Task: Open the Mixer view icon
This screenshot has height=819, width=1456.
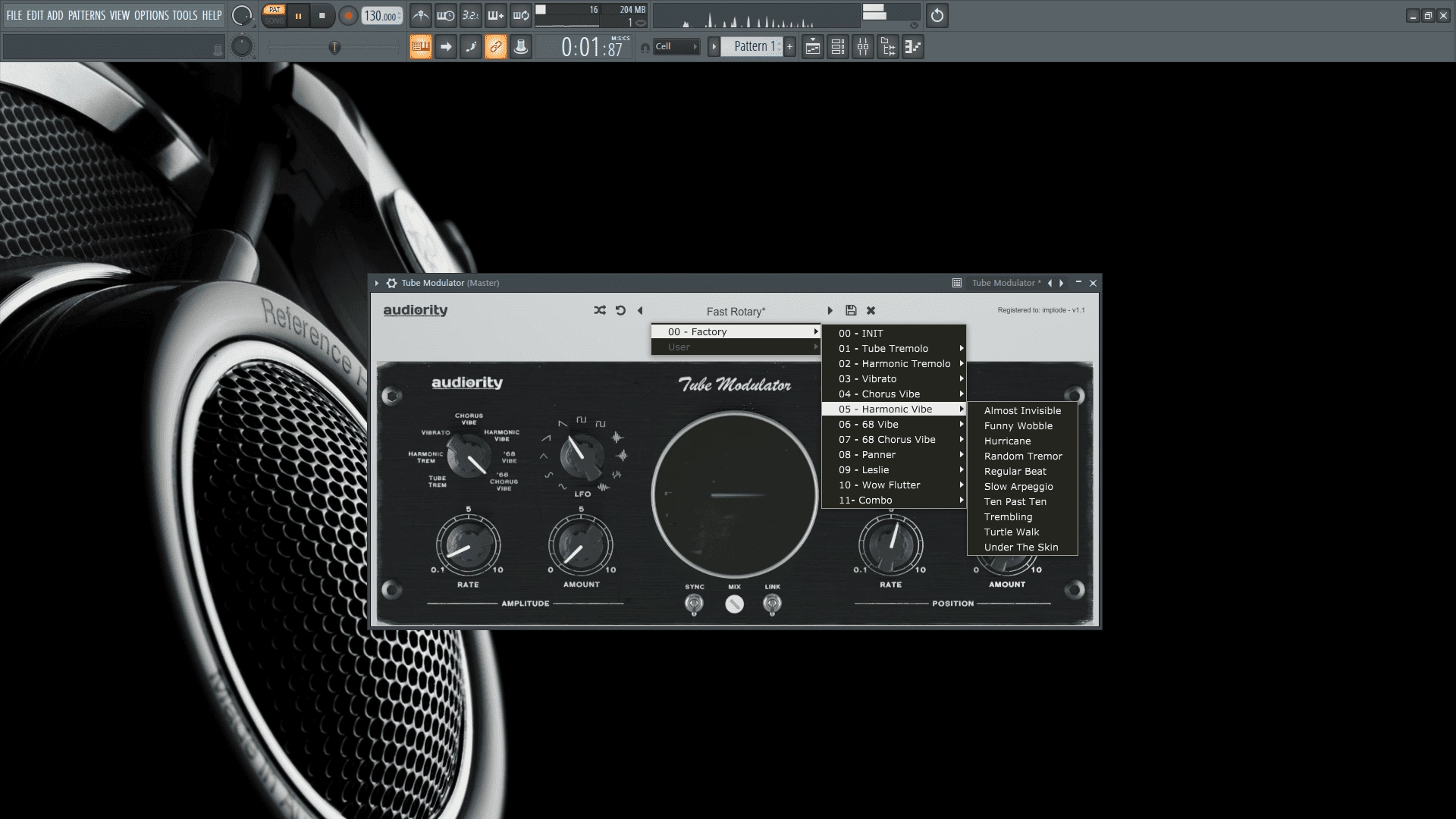Action: 863,47
